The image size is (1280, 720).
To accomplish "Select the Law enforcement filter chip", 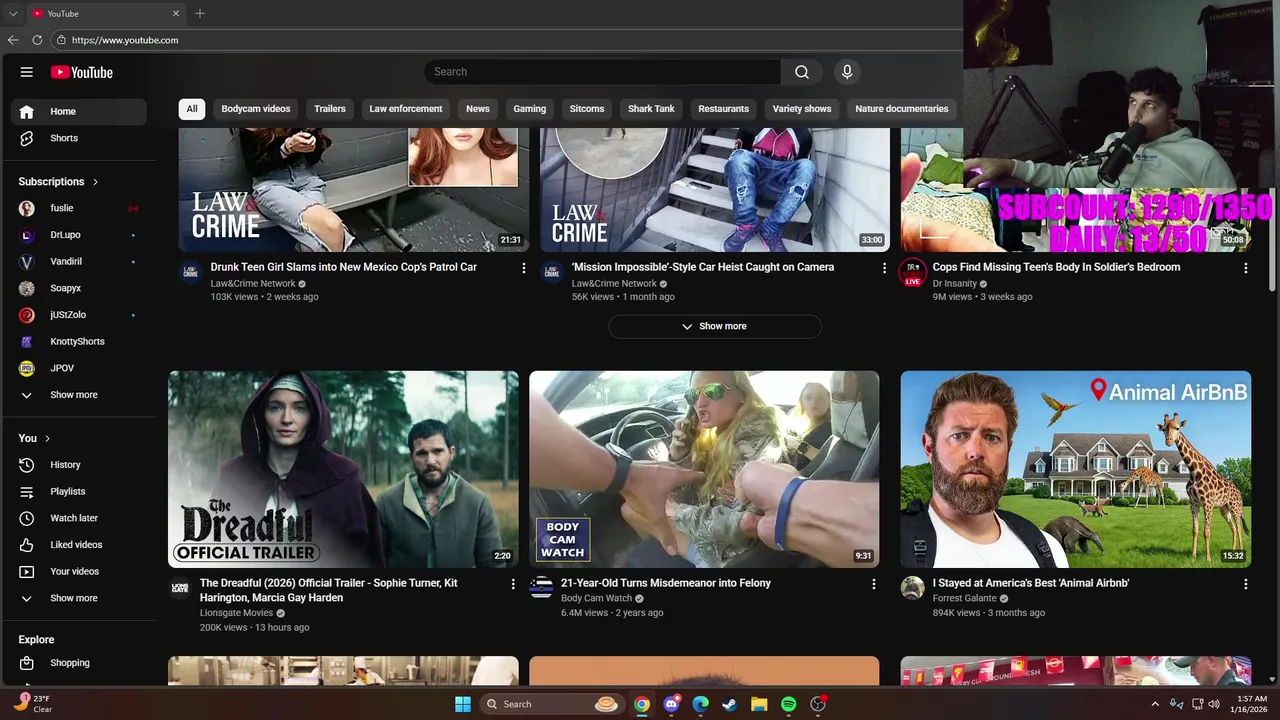I will 406,109.
